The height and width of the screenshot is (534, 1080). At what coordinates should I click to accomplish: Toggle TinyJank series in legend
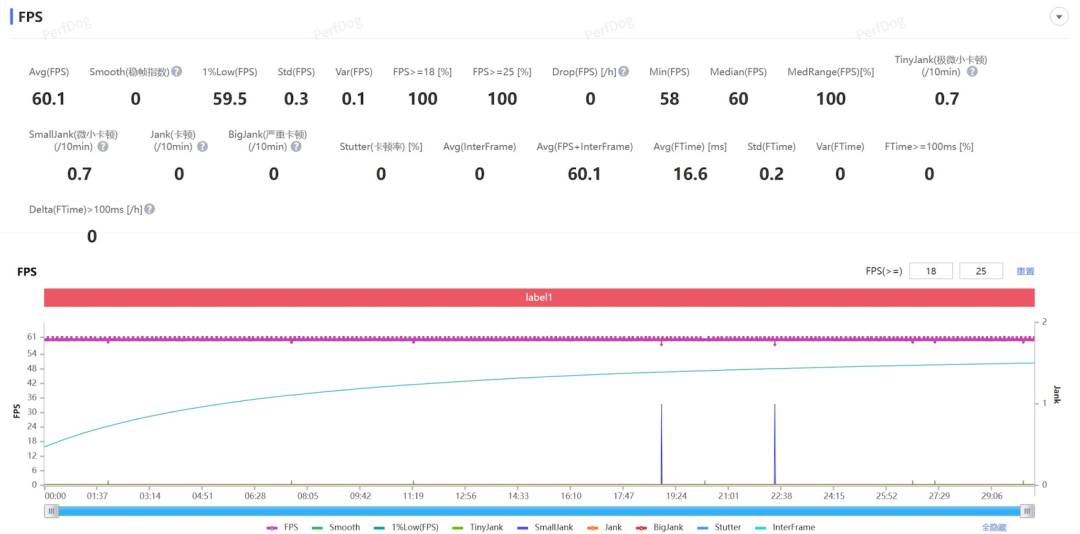pos(476,527)
